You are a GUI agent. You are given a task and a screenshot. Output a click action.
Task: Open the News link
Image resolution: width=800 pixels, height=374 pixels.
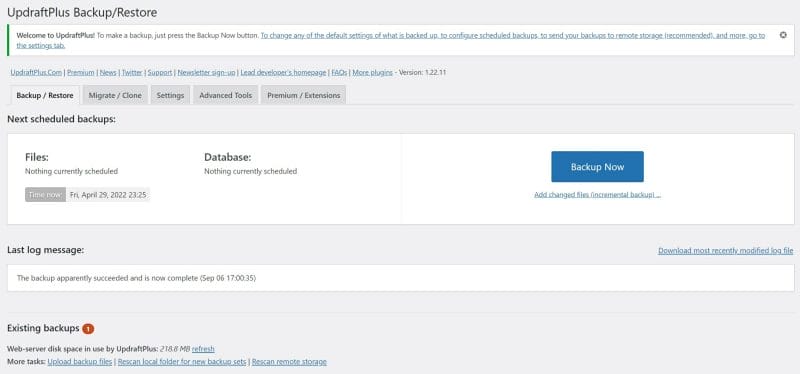pyautogui.click(x=108, y=72)
